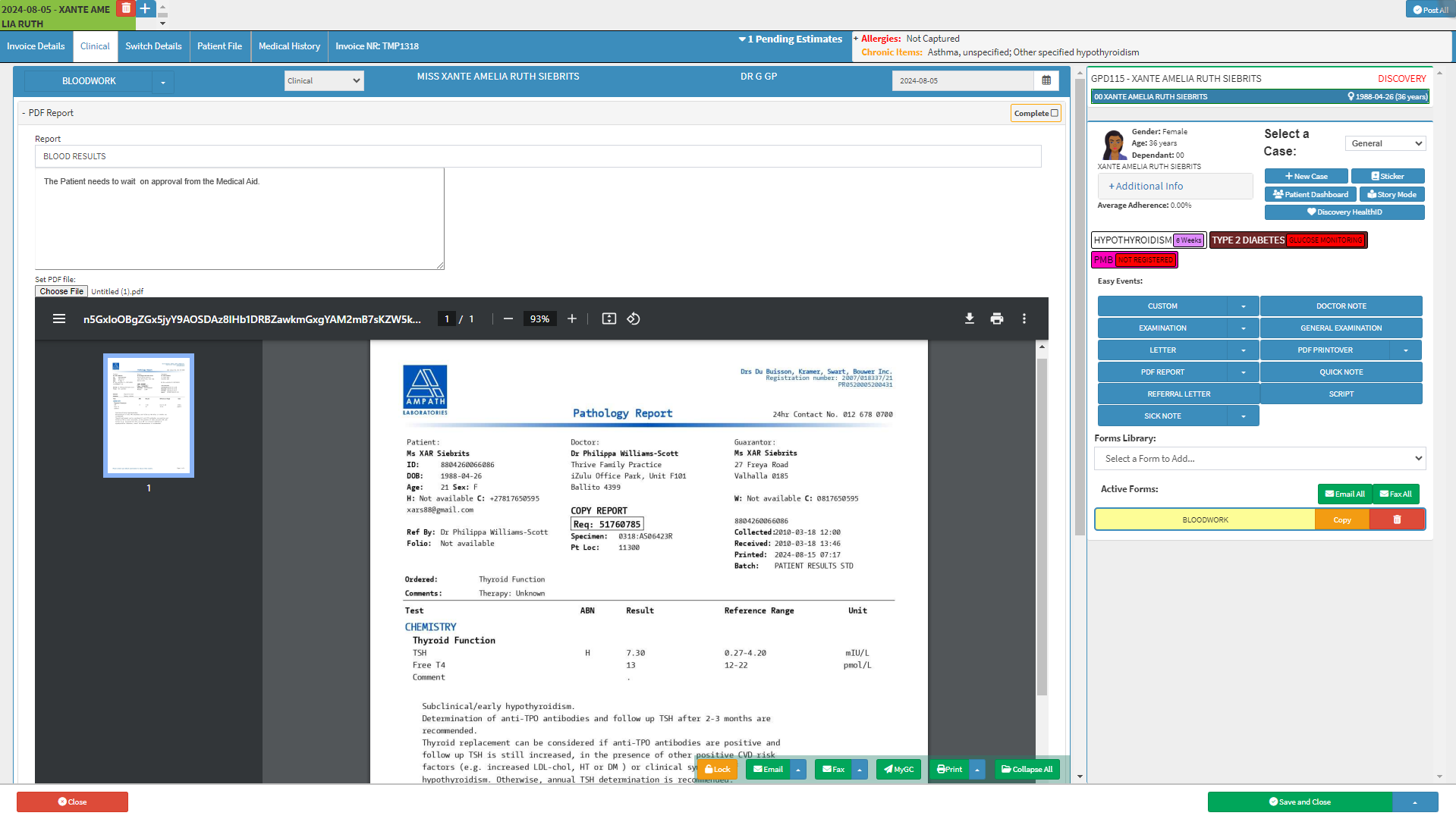Open the Forms Library select box
Screen dimensions: 1456x819
(1259, 459)
